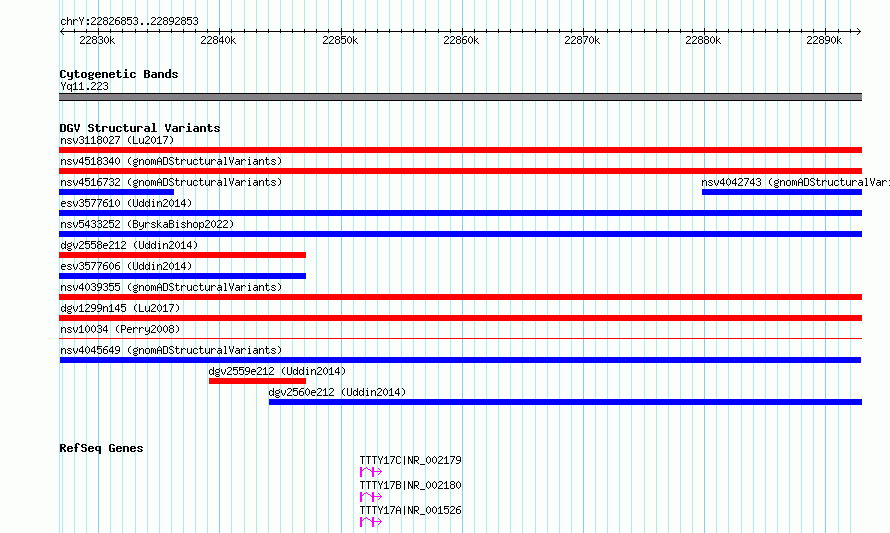This screenshot has height=533, width=890.
Task: Select the nsv4039355 gnomAD red bar
Action: coord(460,297)
